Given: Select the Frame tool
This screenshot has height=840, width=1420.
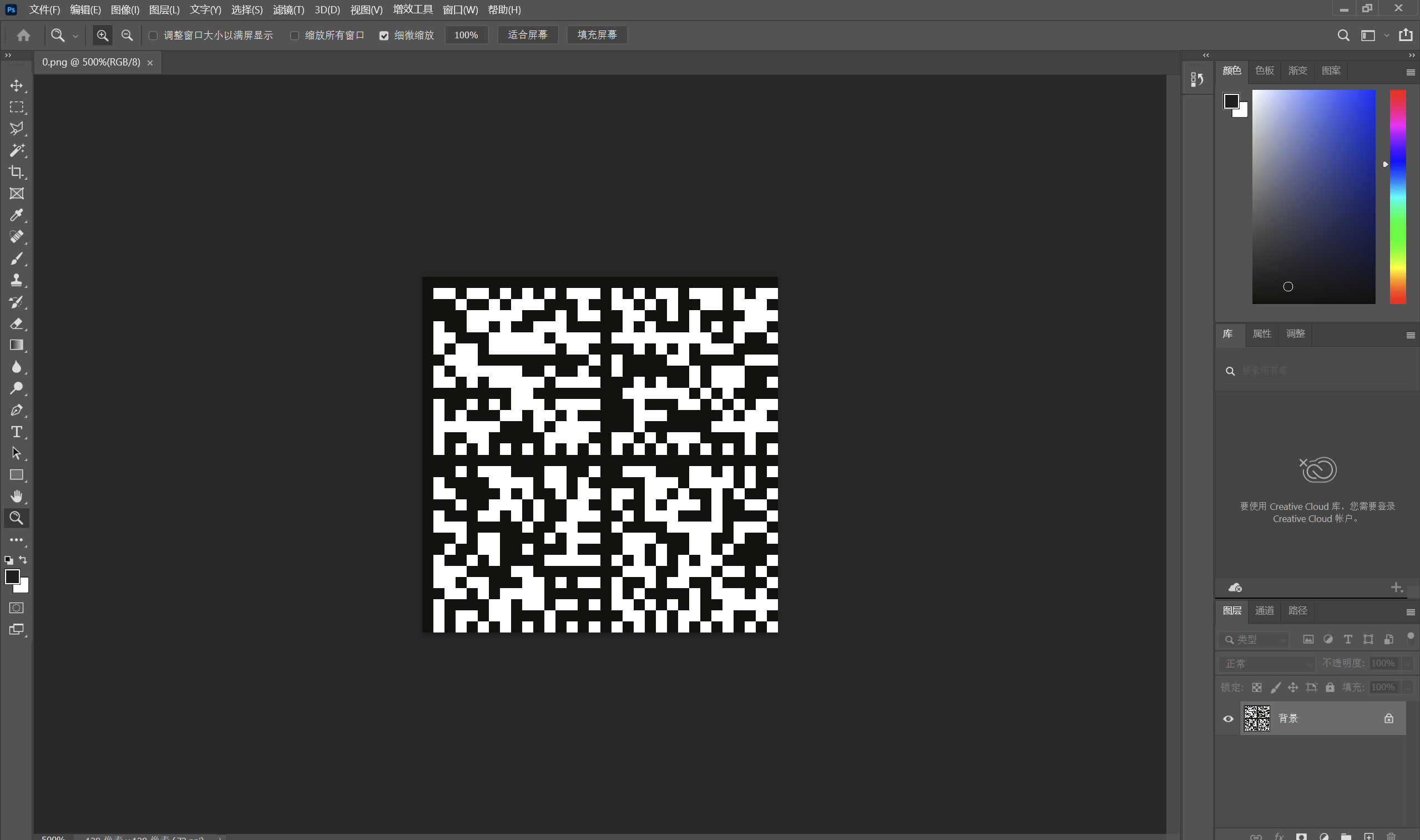Looking at the screenshot, I should 17,194.
